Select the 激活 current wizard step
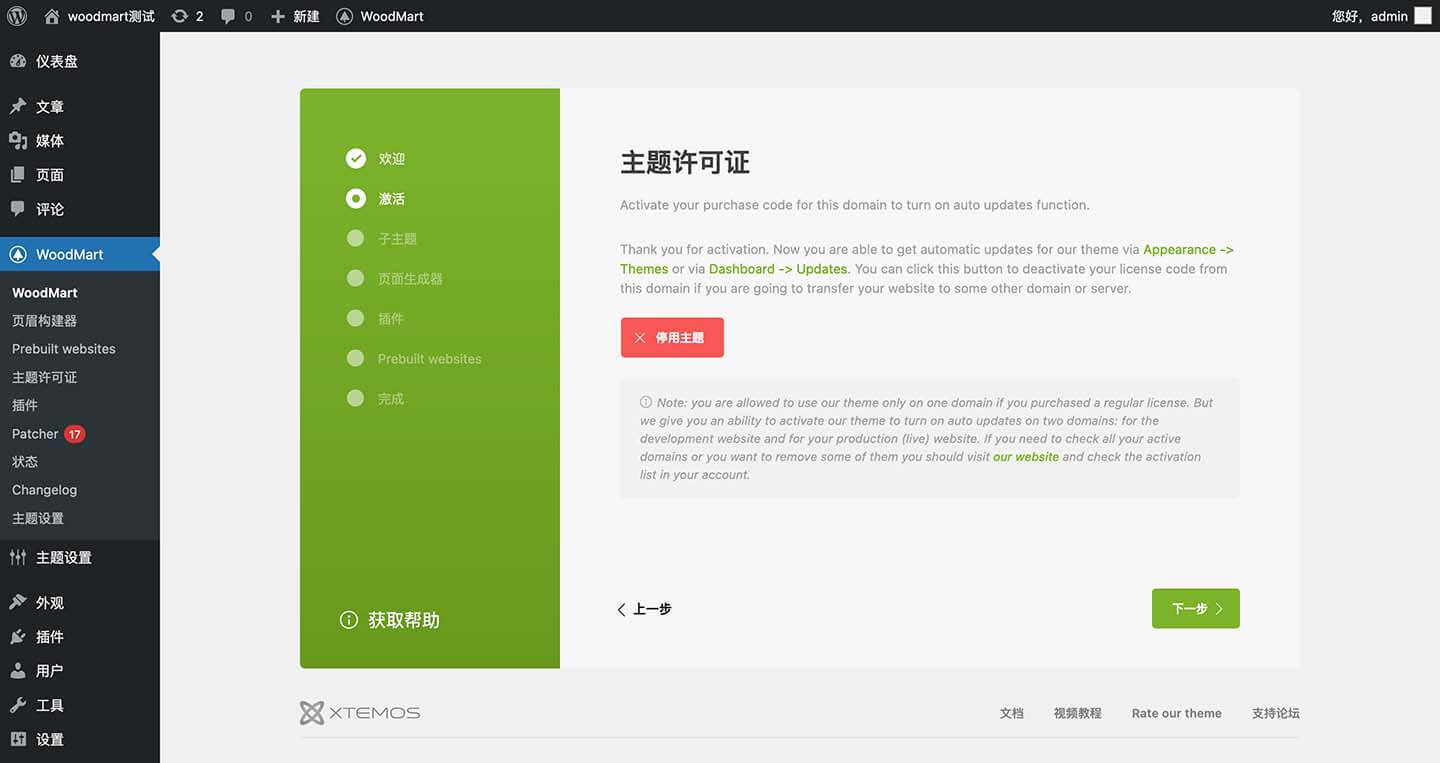This screenshot has width=1440, height=763. [x=376, y=199]
